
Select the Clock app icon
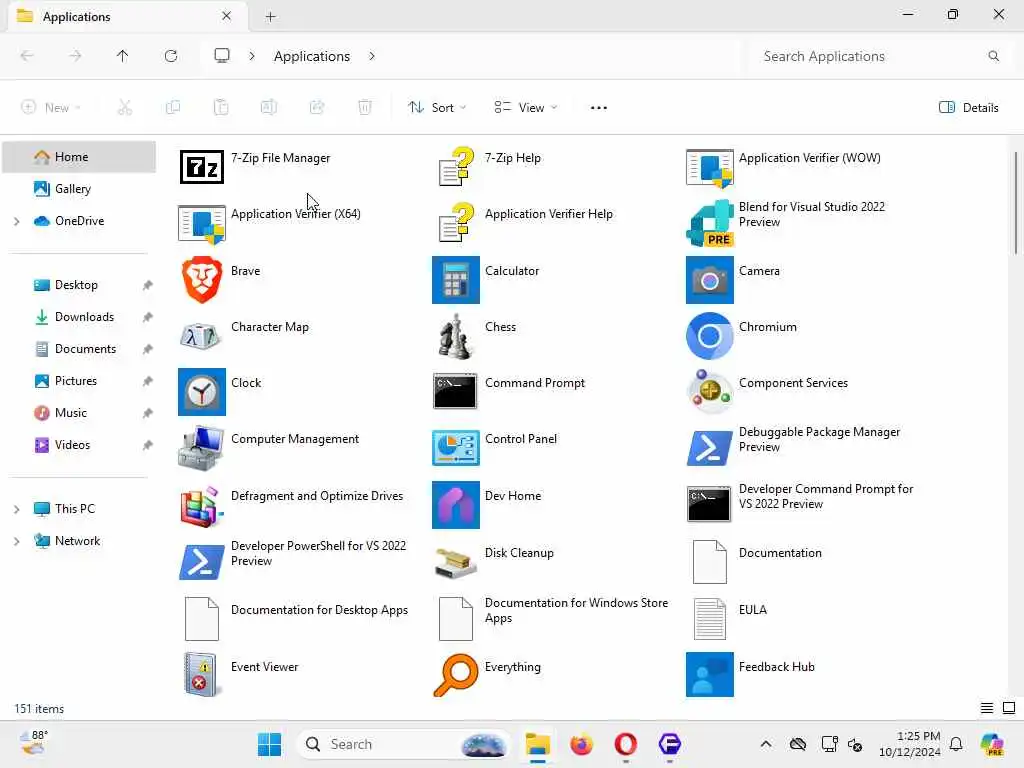(x=202, y=392)
